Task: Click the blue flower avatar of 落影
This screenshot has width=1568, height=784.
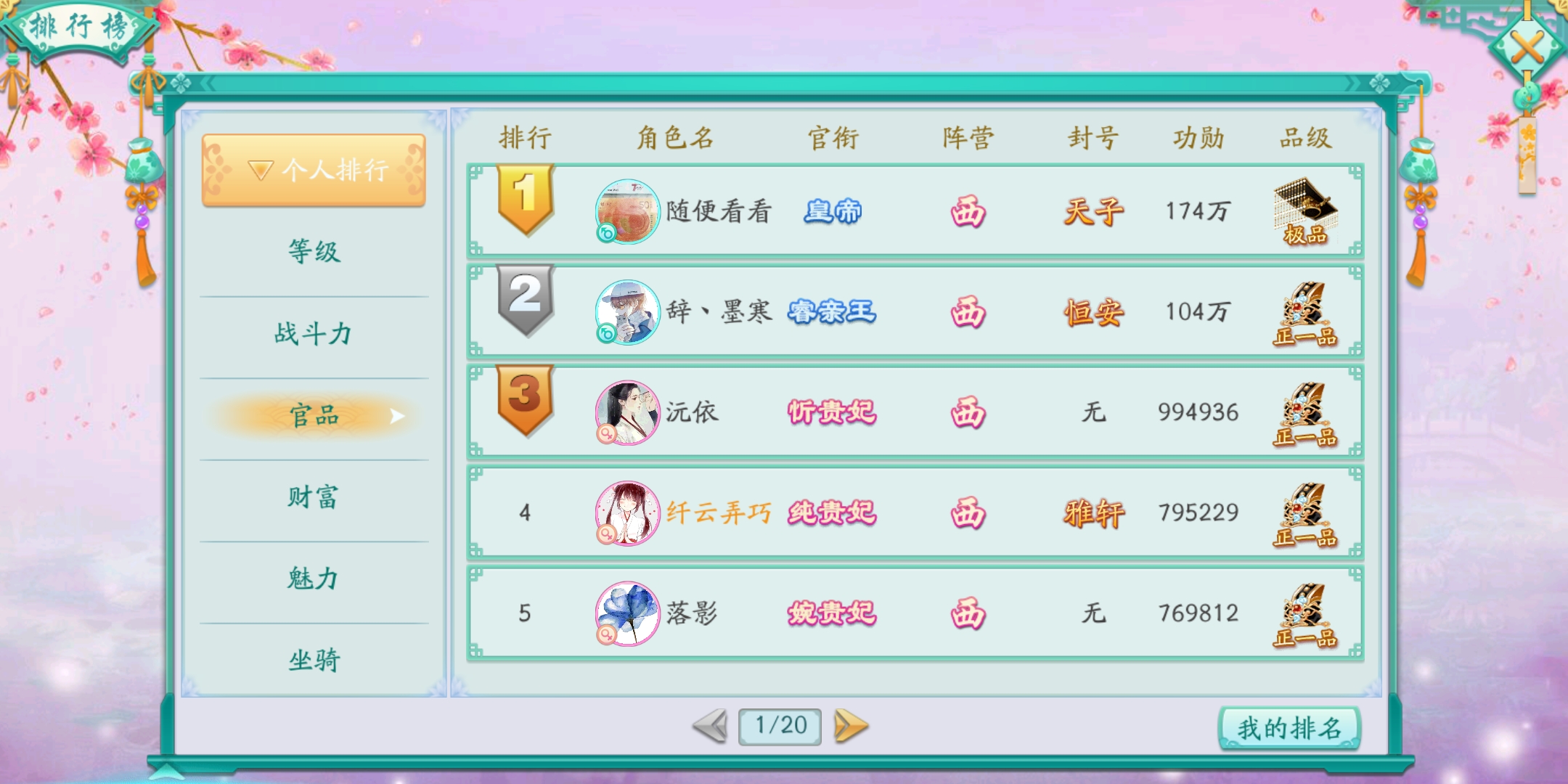Action: (x=627, y=613)
